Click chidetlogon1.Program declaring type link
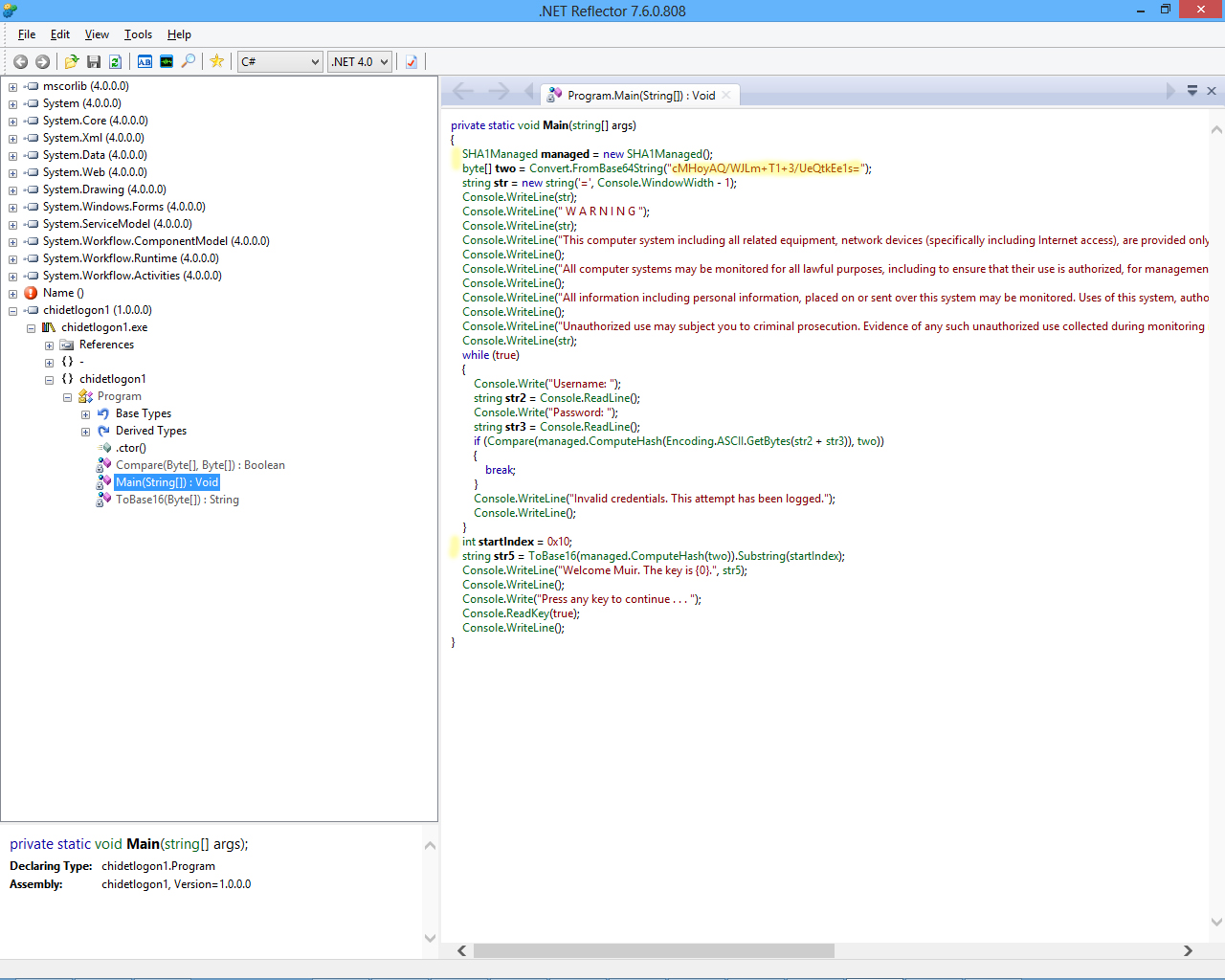1225x980 pixels. coord(158,866)
